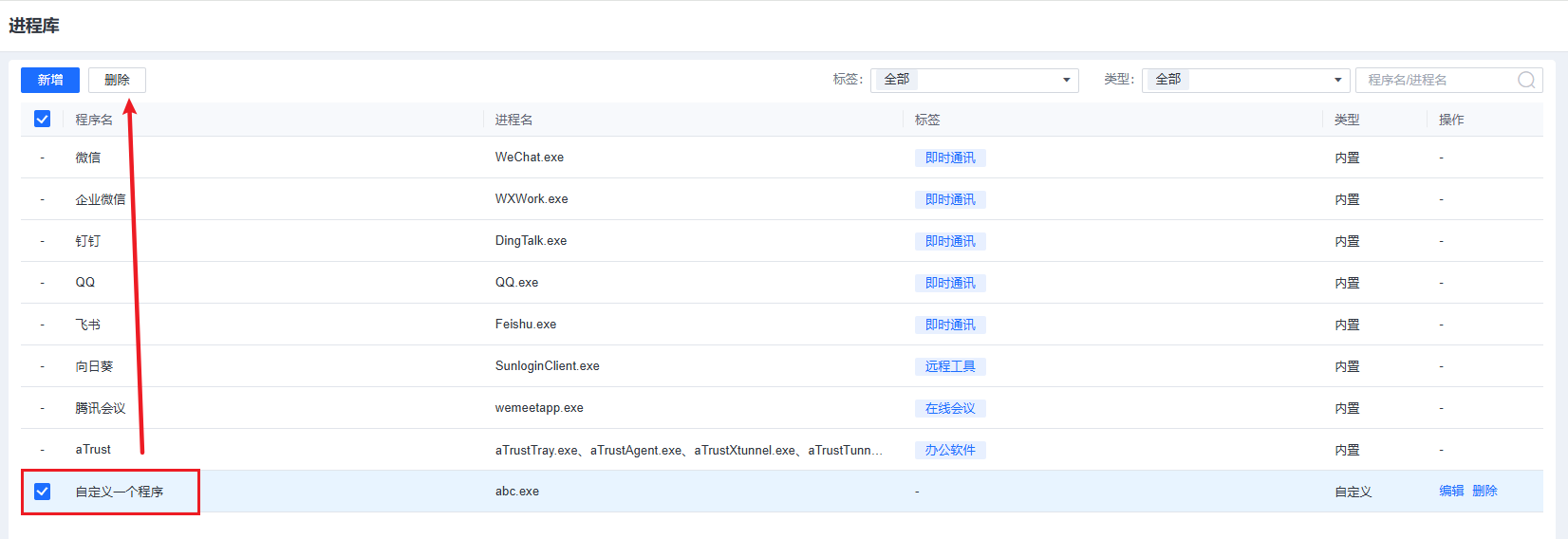Click the 程序名 column header

[x=94, y=120]
